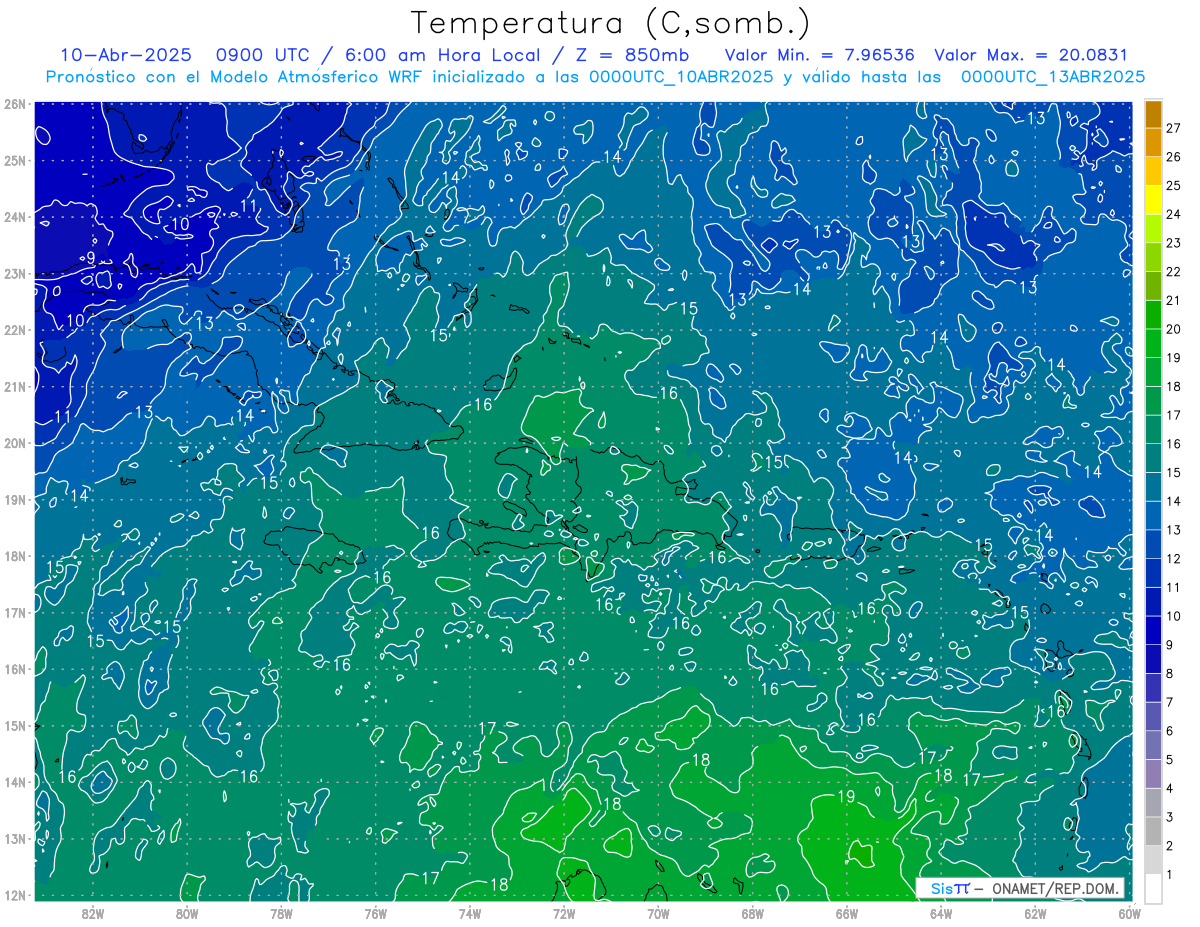Click longitude axis label '82W'

[x=93, y=914]
